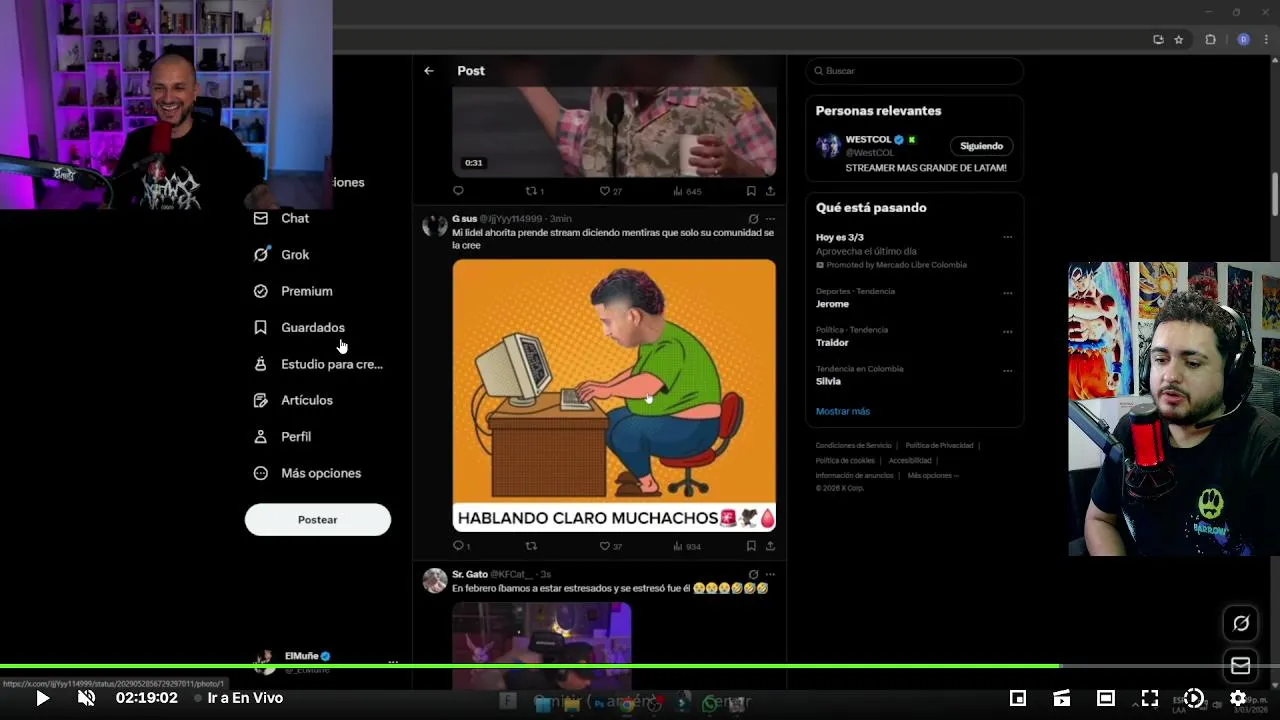1280x720 pixels.
Task: Enable picture-in-picture in the player
Action: coord(1018,698)
